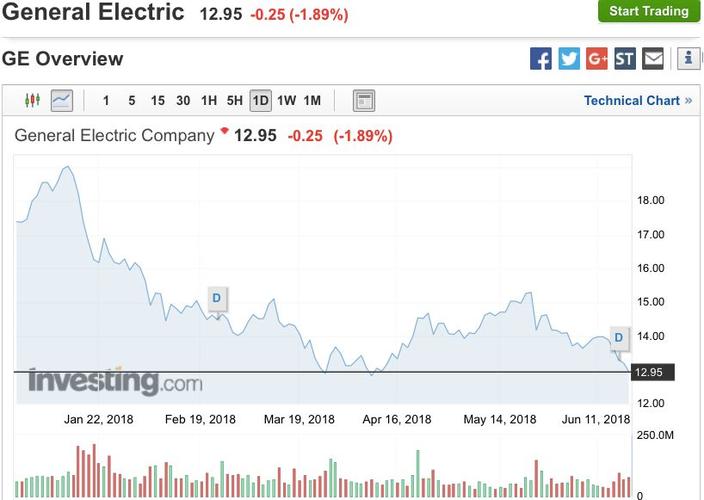Choose the 5H interval
Screen dimensions: 704x500
(235, 100)
